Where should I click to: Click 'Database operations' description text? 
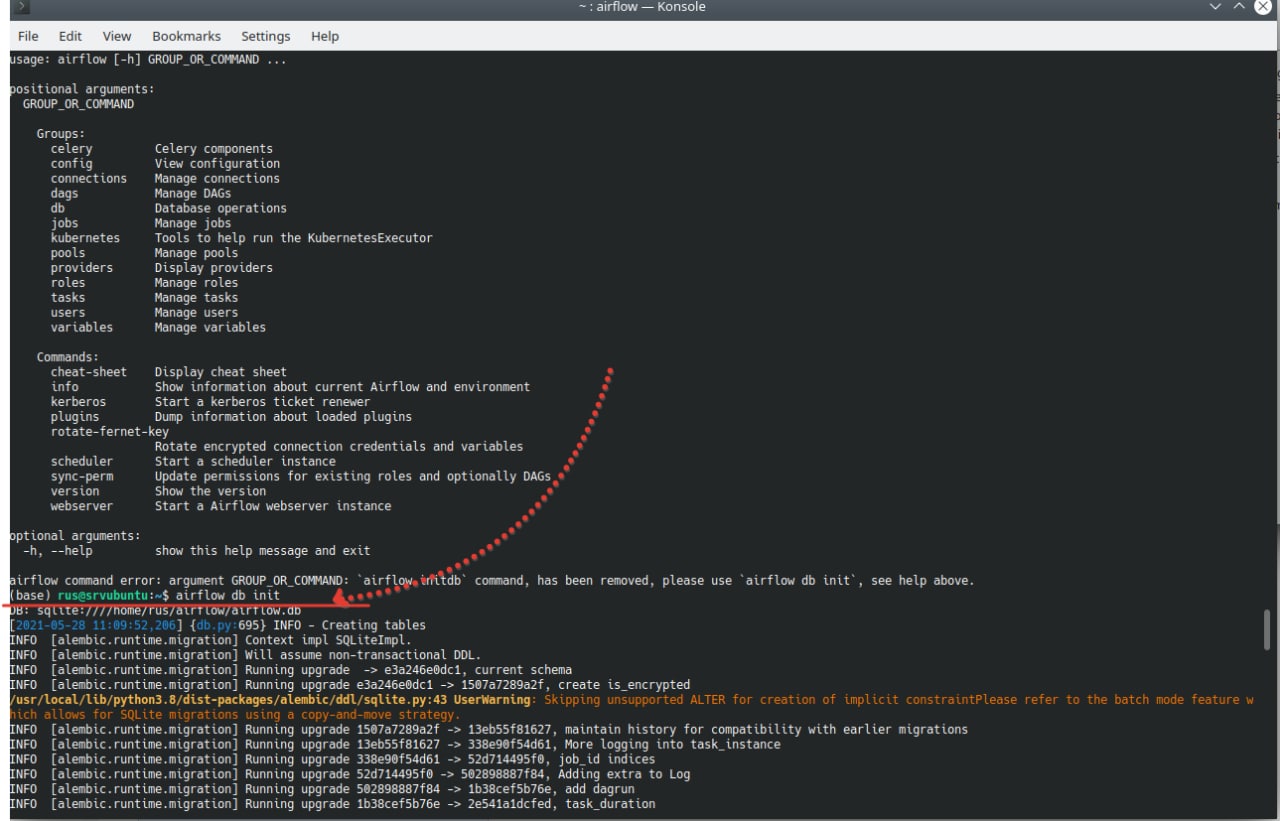coord(220,208)
